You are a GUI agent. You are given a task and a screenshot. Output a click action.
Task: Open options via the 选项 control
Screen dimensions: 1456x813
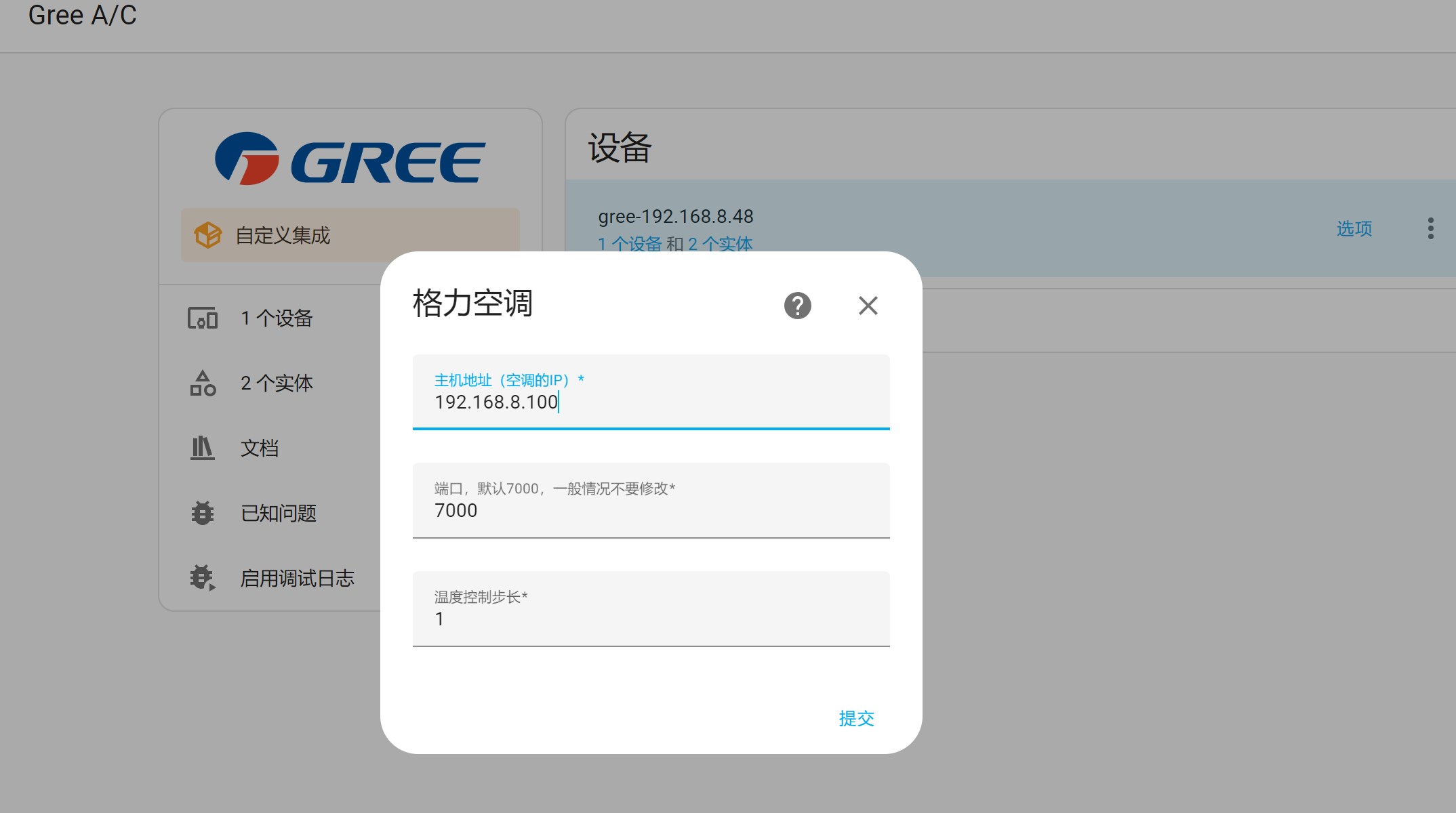click(x=1353, y=228)
